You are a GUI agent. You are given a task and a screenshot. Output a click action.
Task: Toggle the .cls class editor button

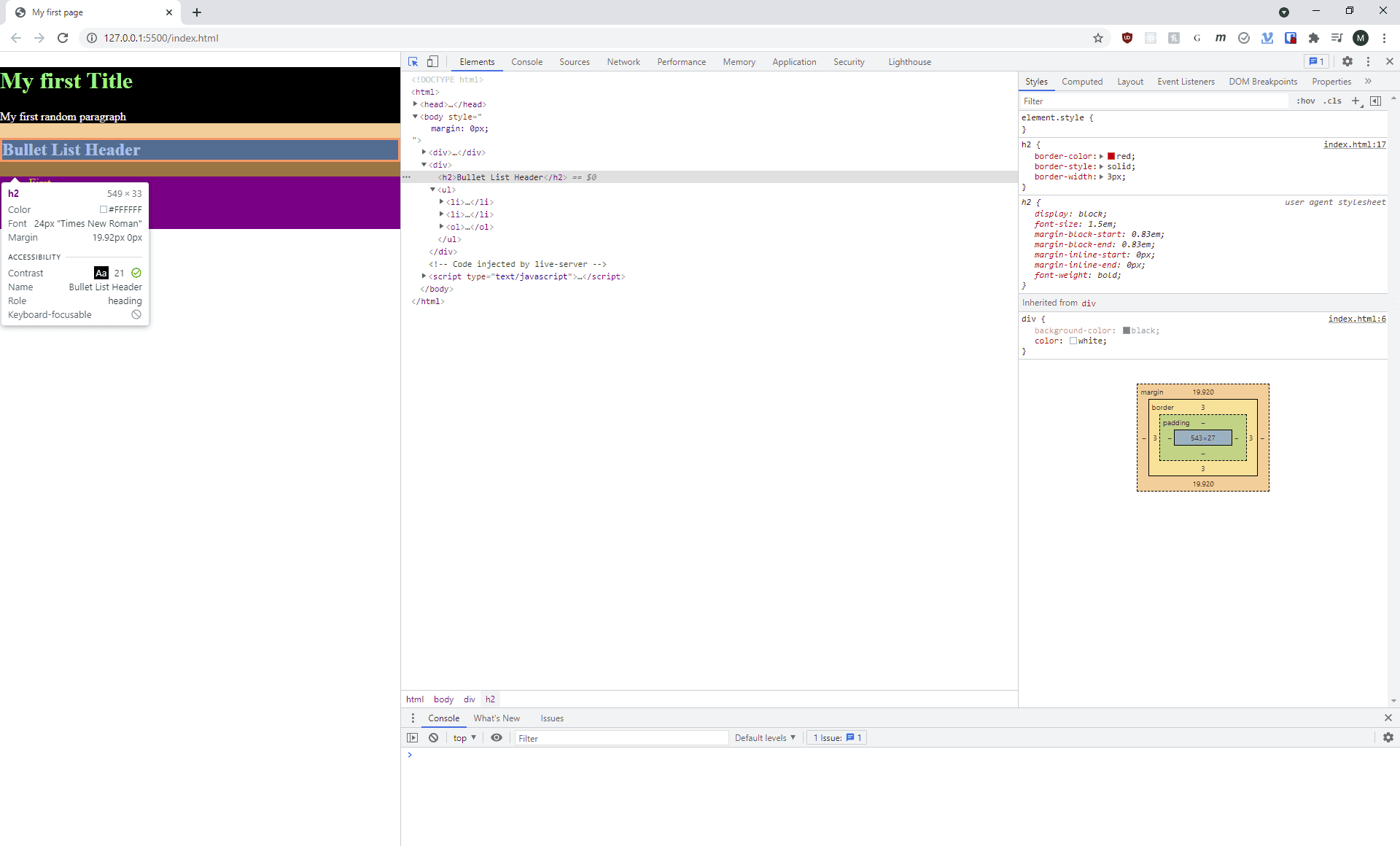click(1333, 101)
